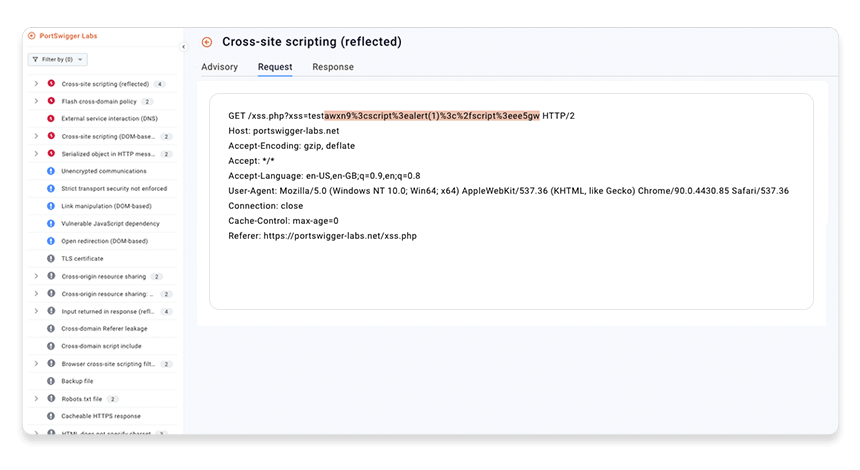The height and width of the screenshot is (470, 860).
Task: Collapse the sidebar with the chevron button
Action: point(183,47)
